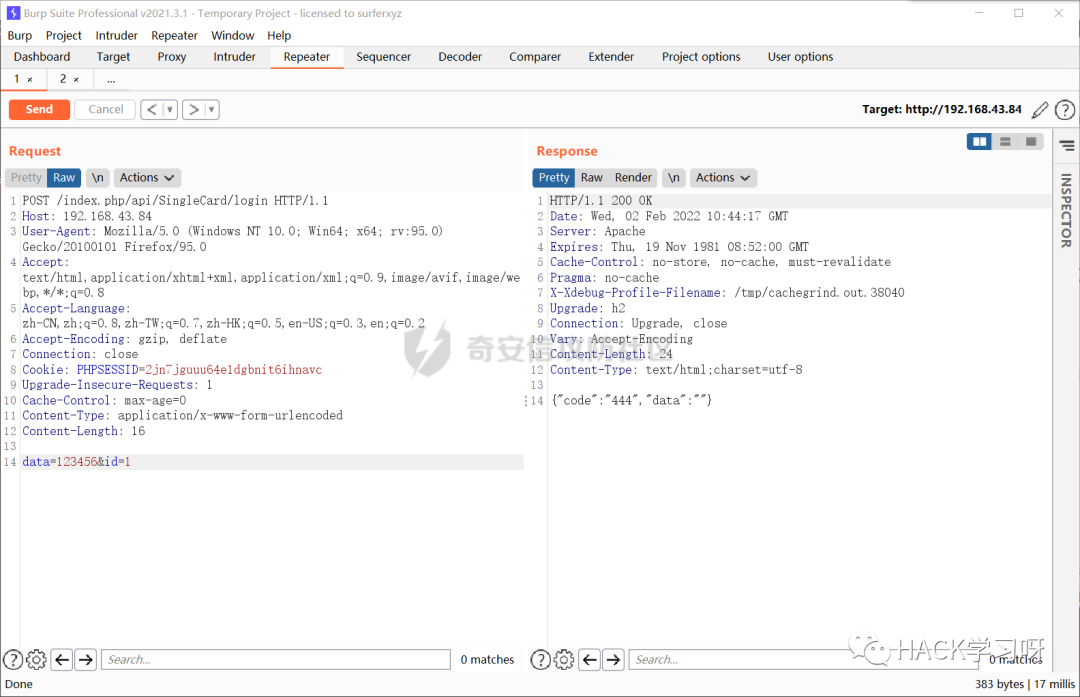Click left arrow below request panel
1080x697 pixels.
[61, 660]
